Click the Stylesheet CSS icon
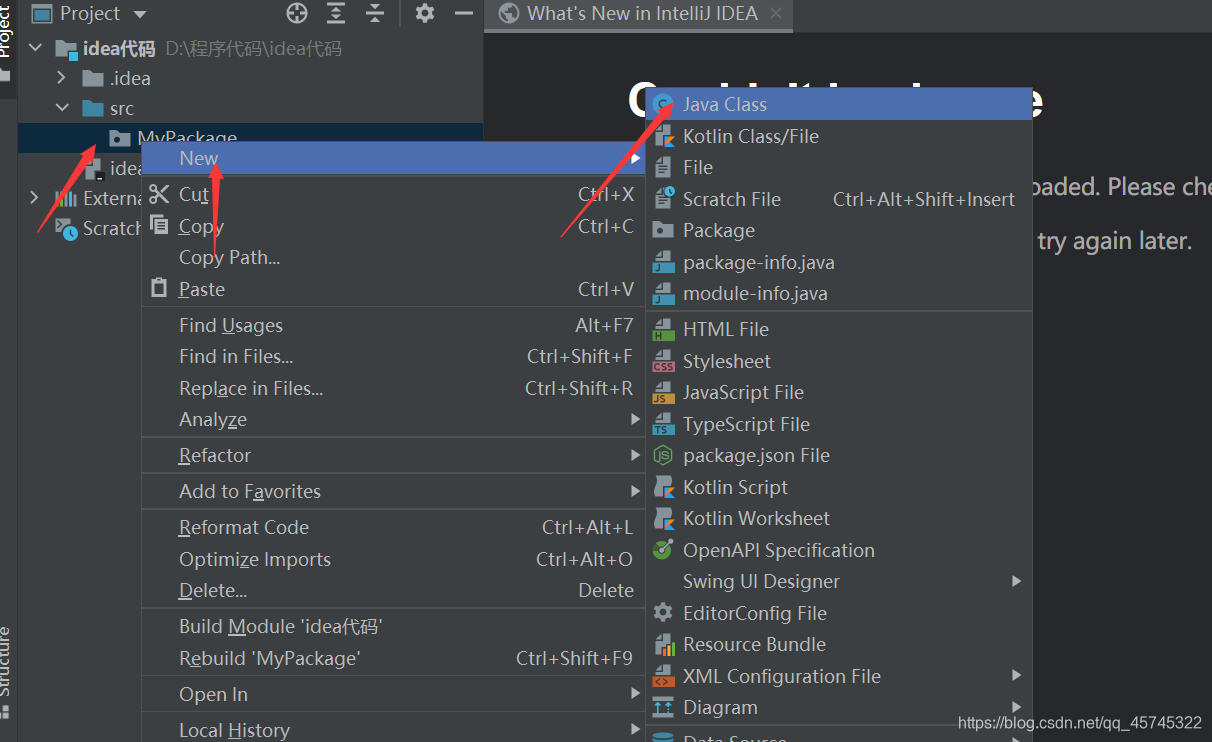This screenshot has height=742, width=1212. coord(663,361)
